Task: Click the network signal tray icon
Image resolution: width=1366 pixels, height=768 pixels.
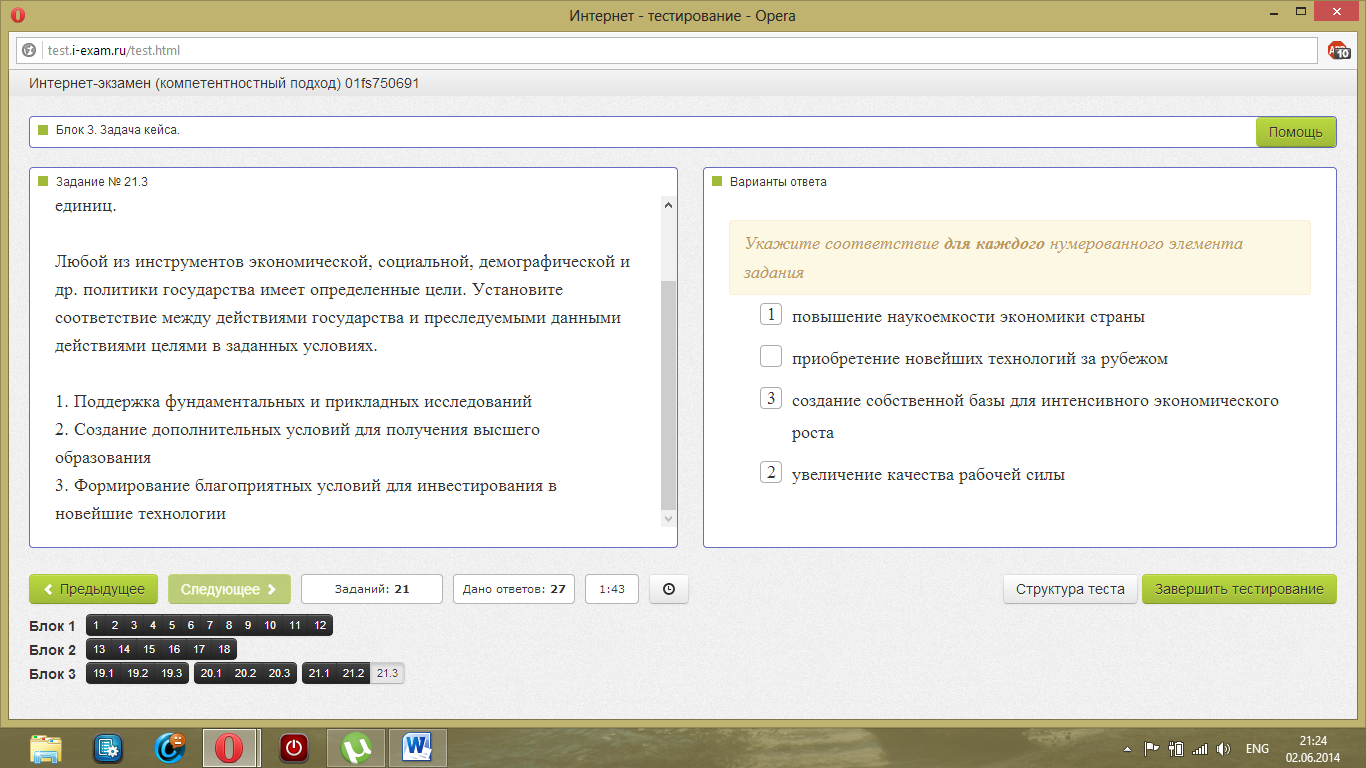Action: [x=1200, y=749]
